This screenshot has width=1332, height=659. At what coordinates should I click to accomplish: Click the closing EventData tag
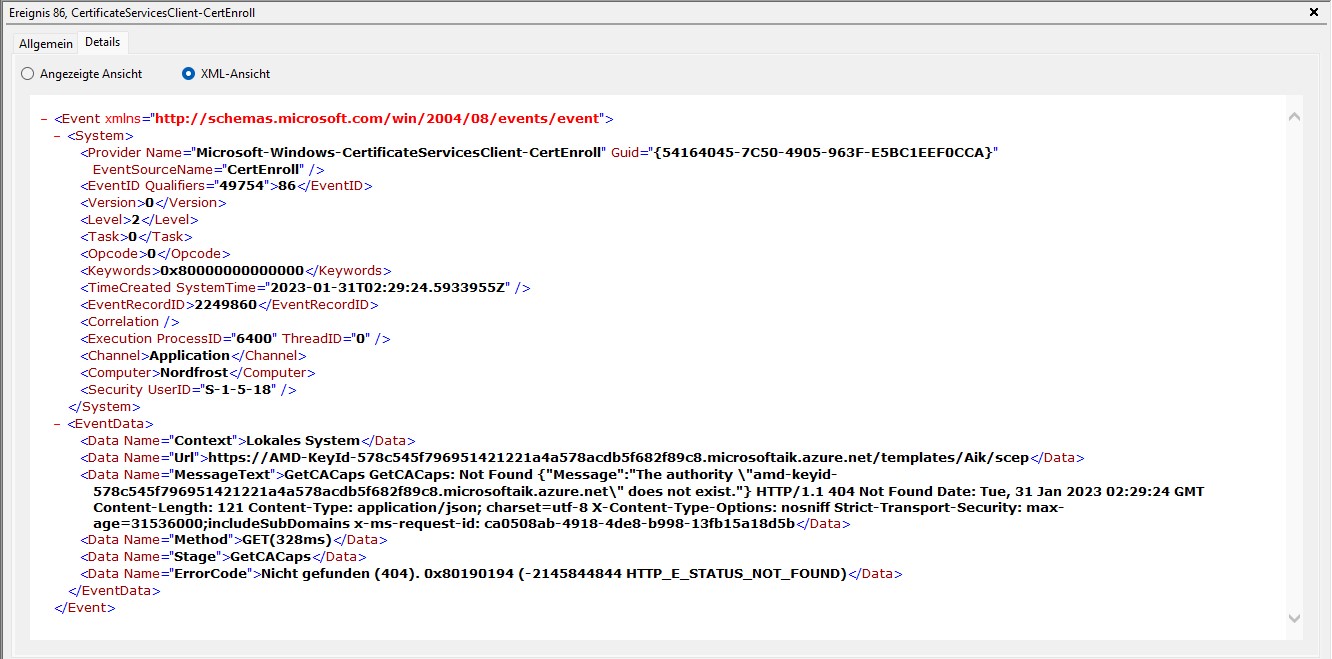pos(114,592)
